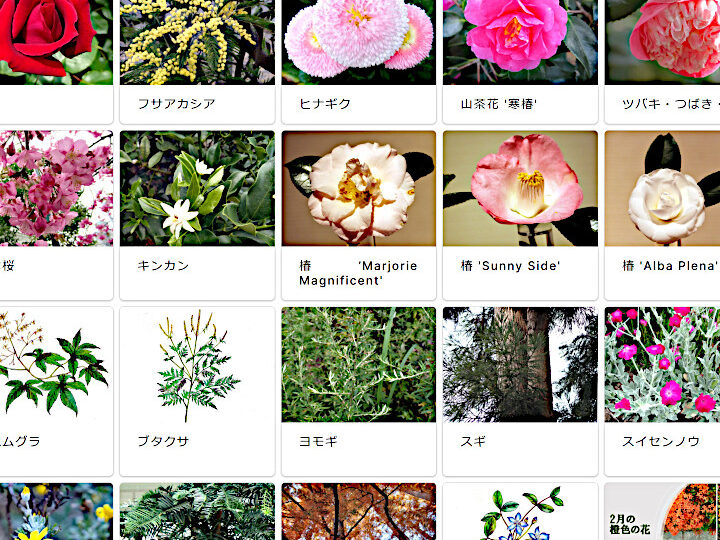This screenshot has width=720, height=540.
Task: Click the ヨモギ caption
Action: (x=318, y=442)
